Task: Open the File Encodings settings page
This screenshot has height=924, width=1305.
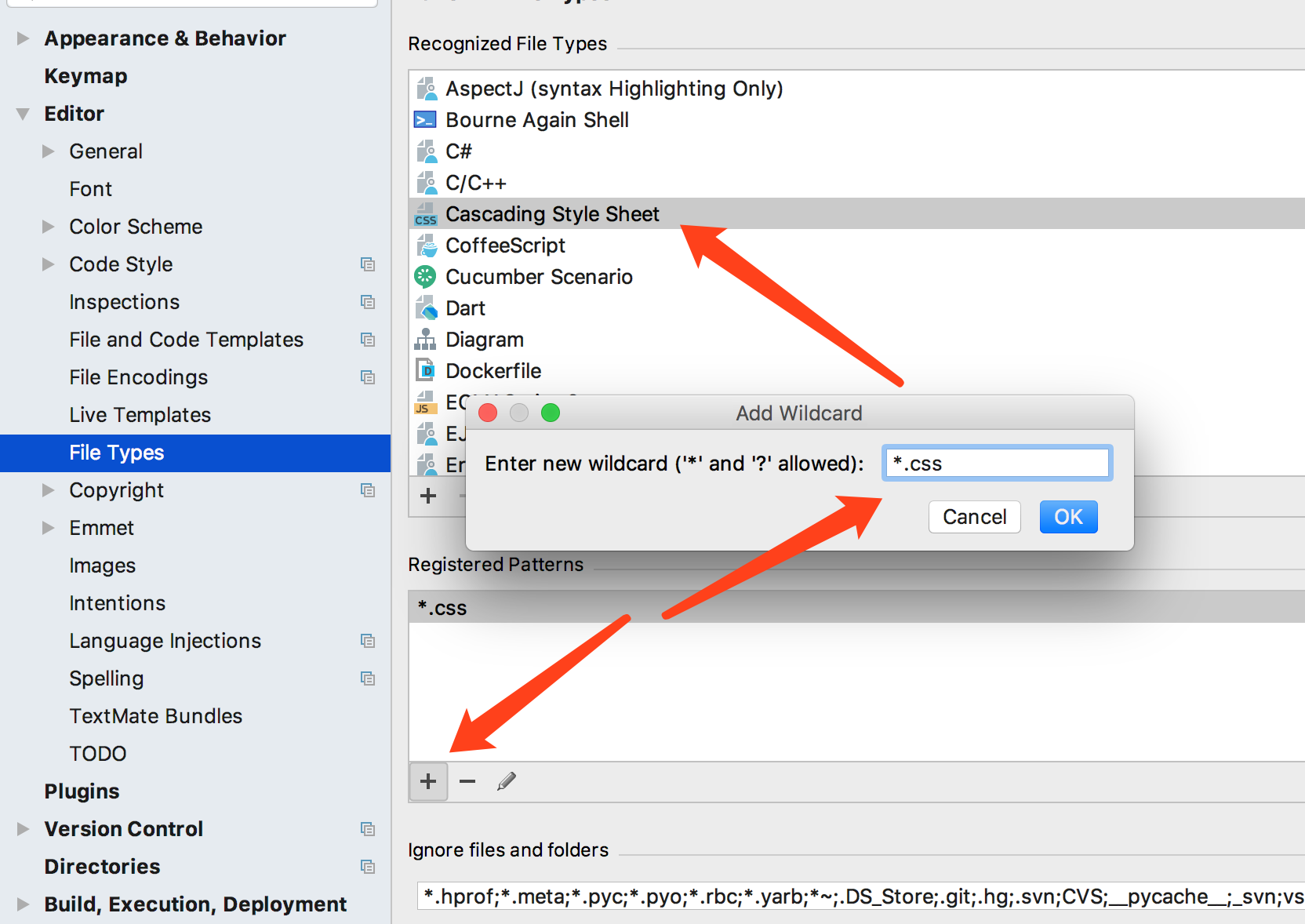Action: pyautogui.click(x=138, y=377)
